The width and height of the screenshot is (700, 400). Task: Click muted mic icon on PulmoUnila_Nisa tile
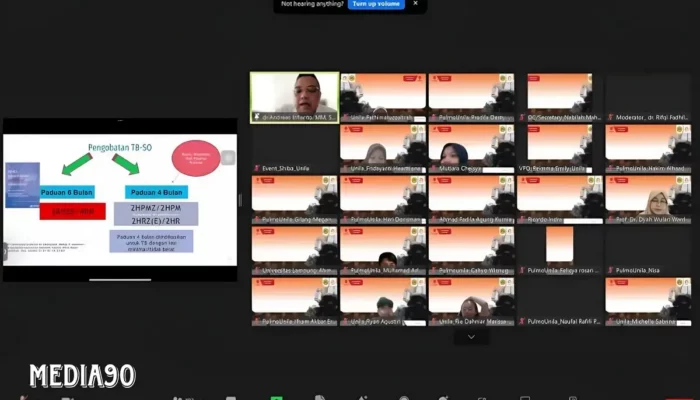click(610, 270)
